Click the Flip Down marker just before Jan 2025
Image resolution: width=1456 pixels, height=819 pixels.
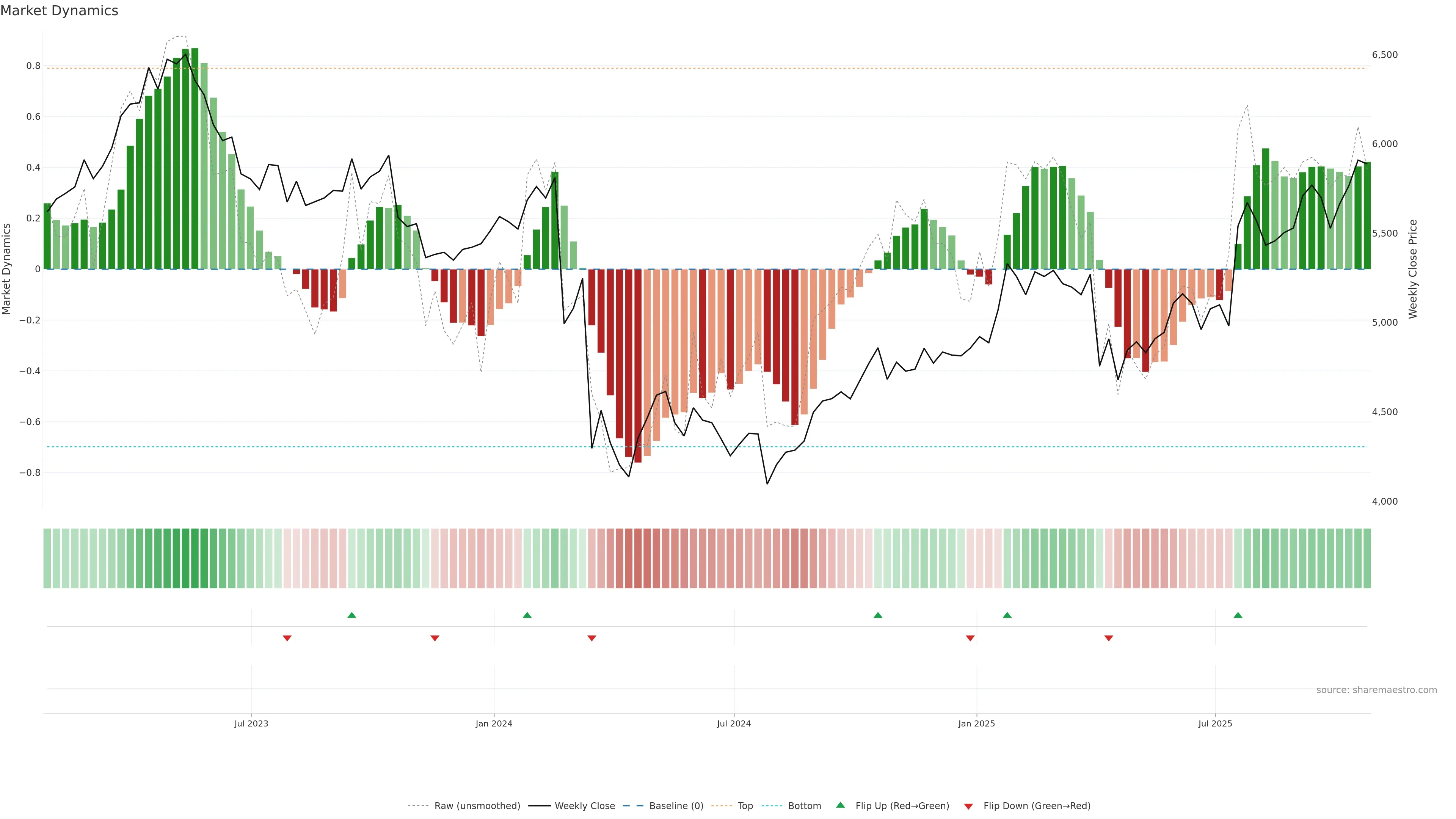click(970, 638)
